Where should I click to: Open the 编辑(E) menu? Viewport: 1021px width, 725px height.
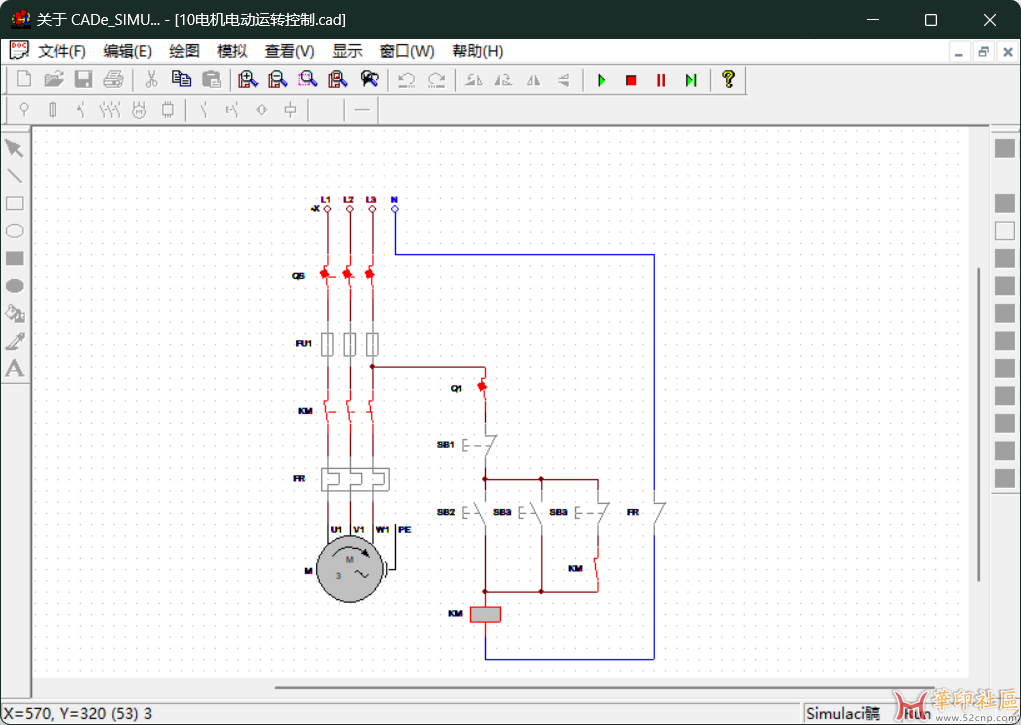(128, 51)
